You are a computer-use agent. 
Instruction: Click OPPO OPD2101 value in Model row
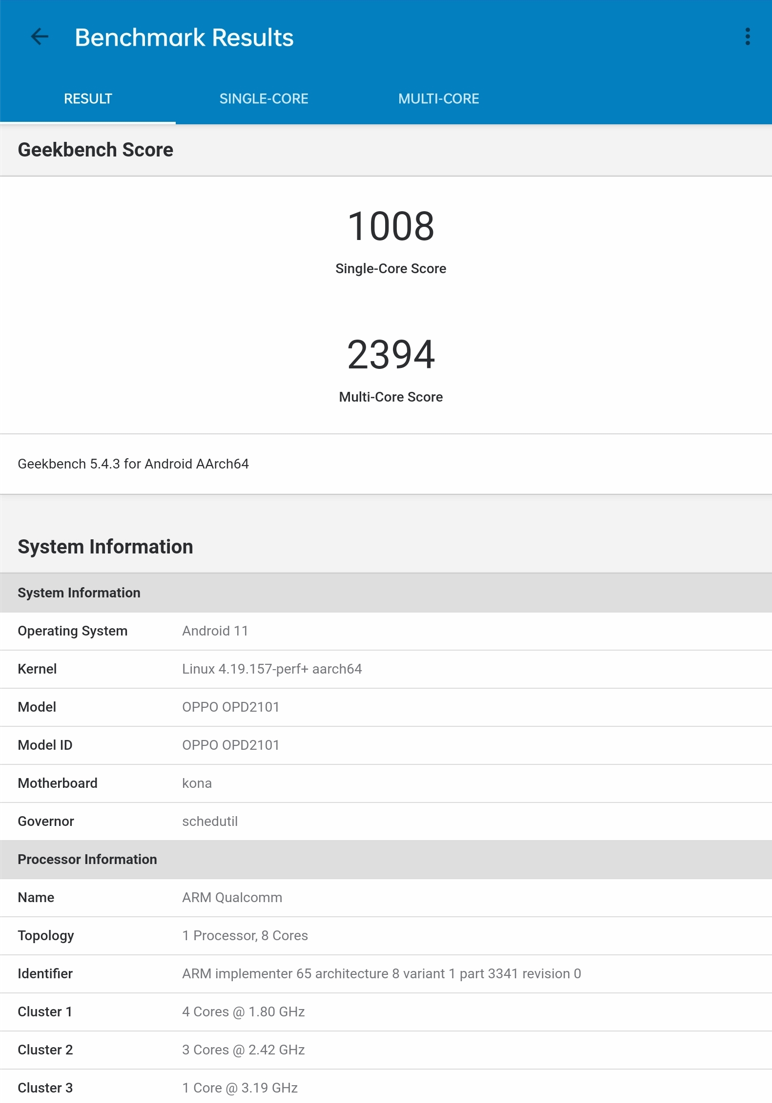[x=231, y=707]
